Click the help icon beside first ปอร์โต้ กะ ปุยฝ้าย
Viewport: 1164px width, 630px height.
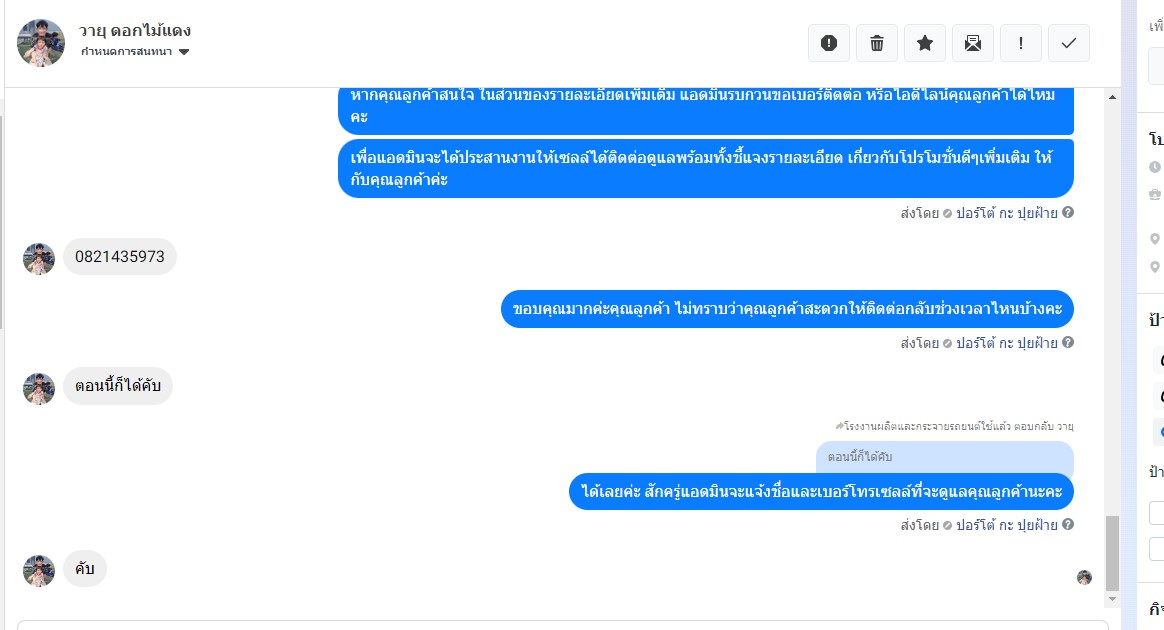click(1067, 212)
